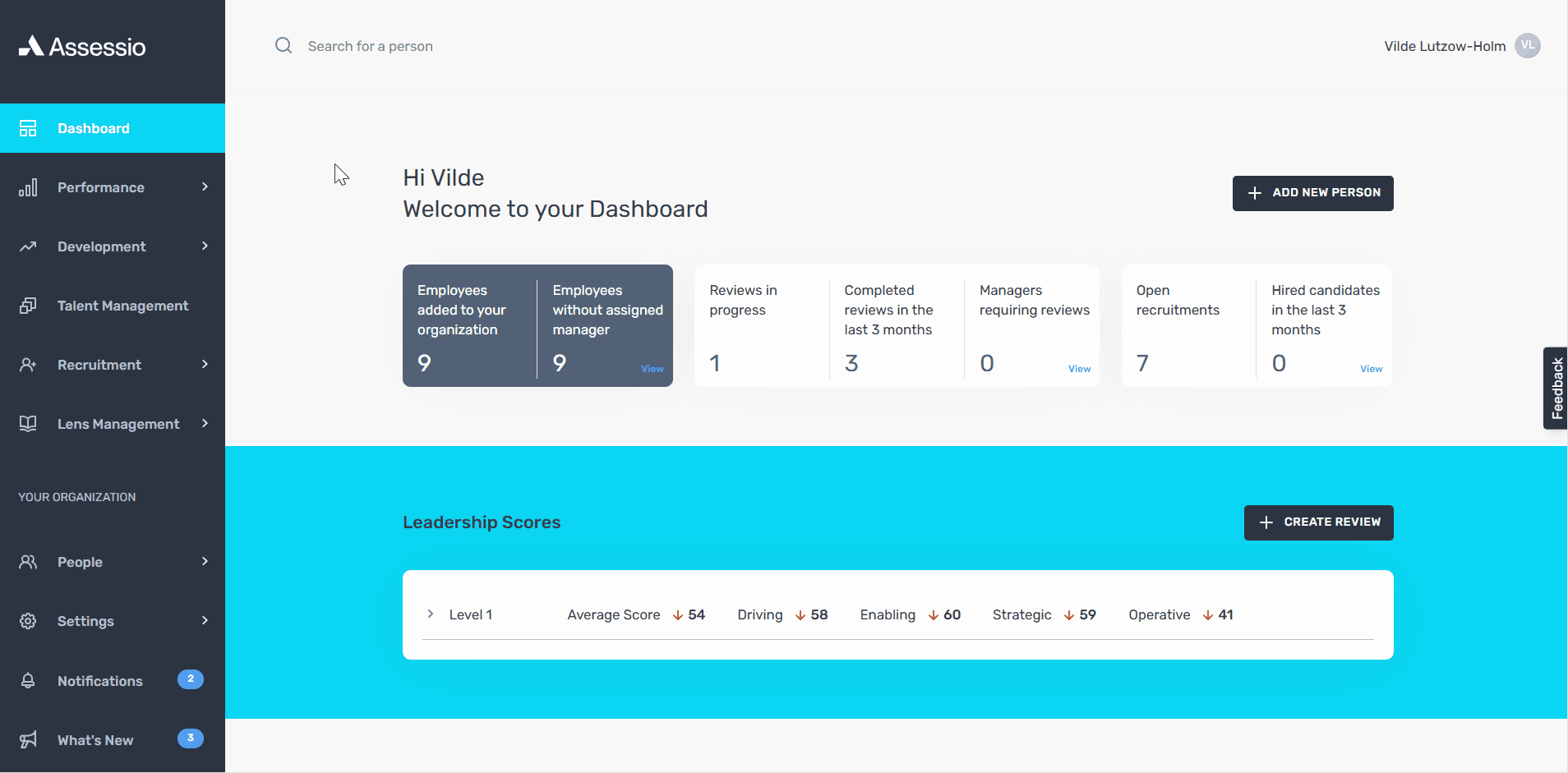The height and width of the screenshot is (773, 1568).
Task: Select the Recruitment person icon
Action: click(28, 365)
